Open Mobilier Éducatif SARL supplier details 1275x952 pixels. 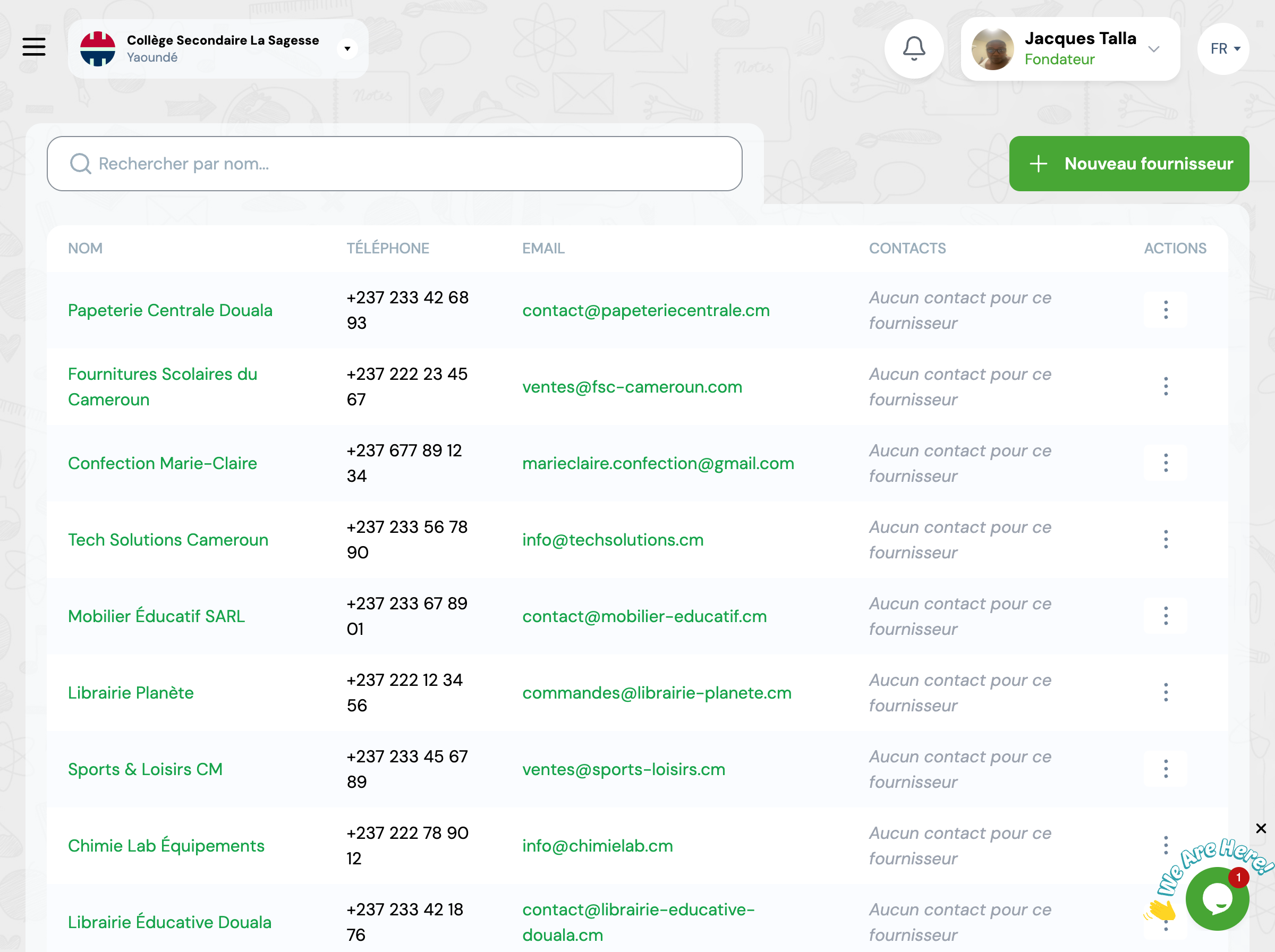156,616
